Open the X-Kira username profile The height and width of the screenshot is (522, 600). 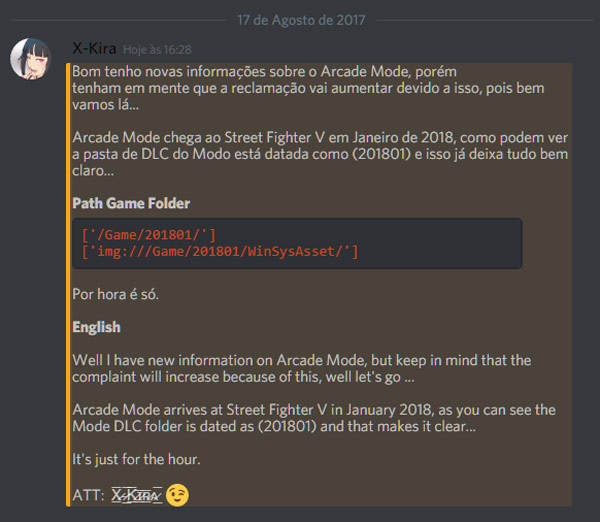[x=94, y=48]
